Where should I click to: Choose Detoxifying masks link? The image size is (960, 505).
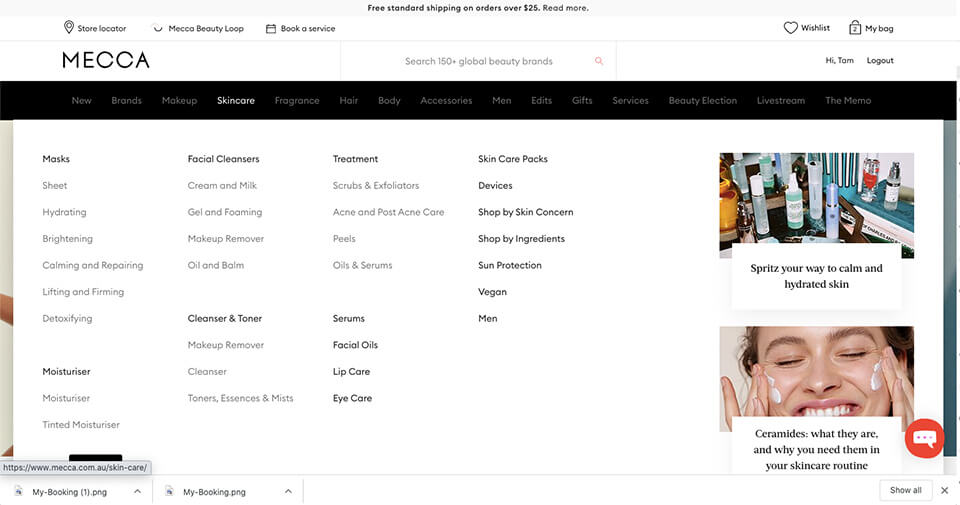pos(67,319)
